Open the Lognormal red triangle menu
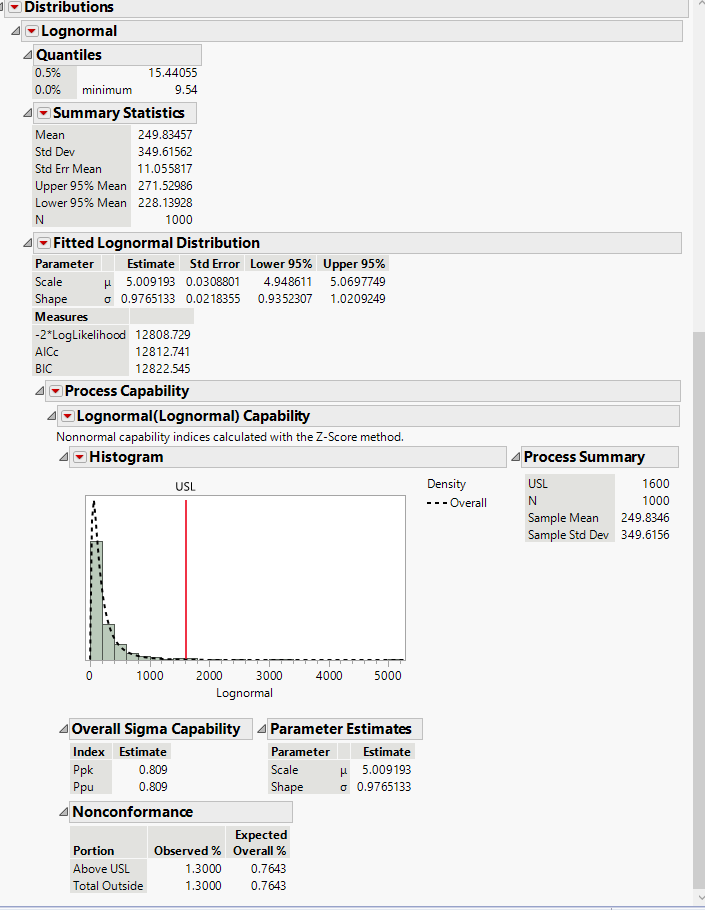 pyautogui.click(x=31, y=31)
